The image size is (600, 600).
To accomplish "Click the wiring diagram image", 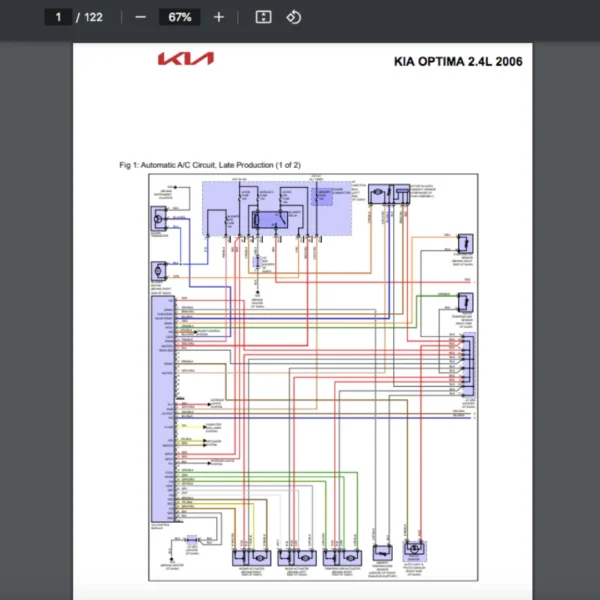I will pos(313,377).
